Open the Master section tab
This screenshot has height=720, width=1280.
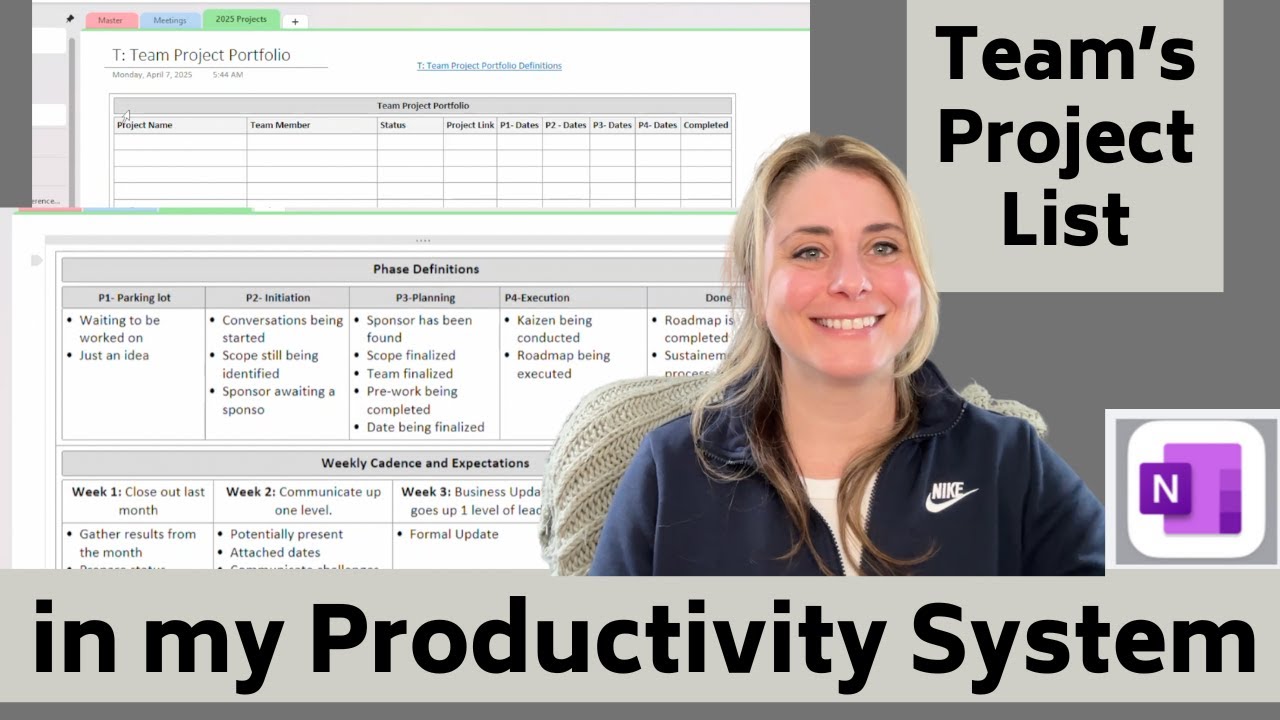tap(110, 20)
